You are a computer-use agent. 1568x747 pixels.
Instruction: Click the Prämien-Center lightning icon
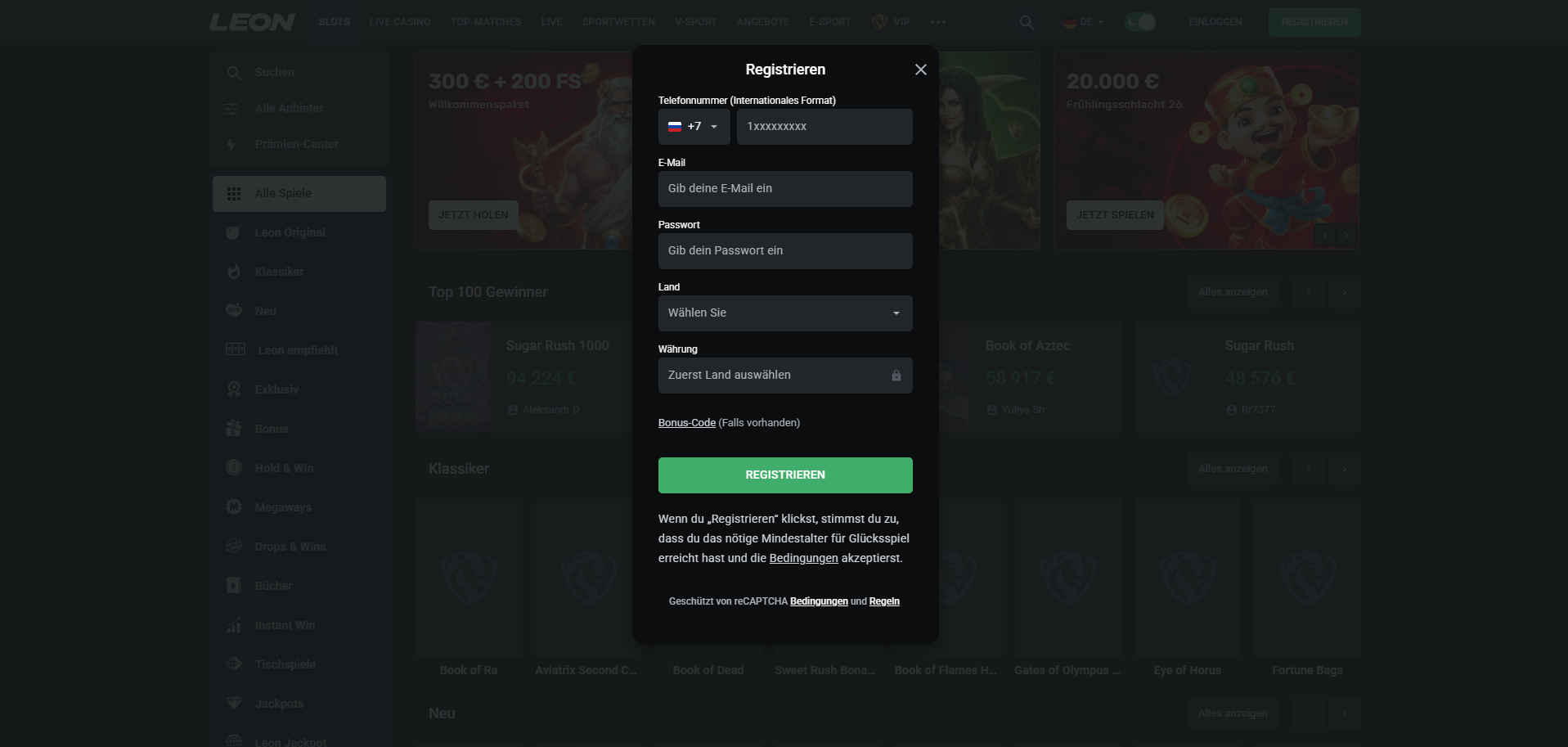(x=231, y=145)
